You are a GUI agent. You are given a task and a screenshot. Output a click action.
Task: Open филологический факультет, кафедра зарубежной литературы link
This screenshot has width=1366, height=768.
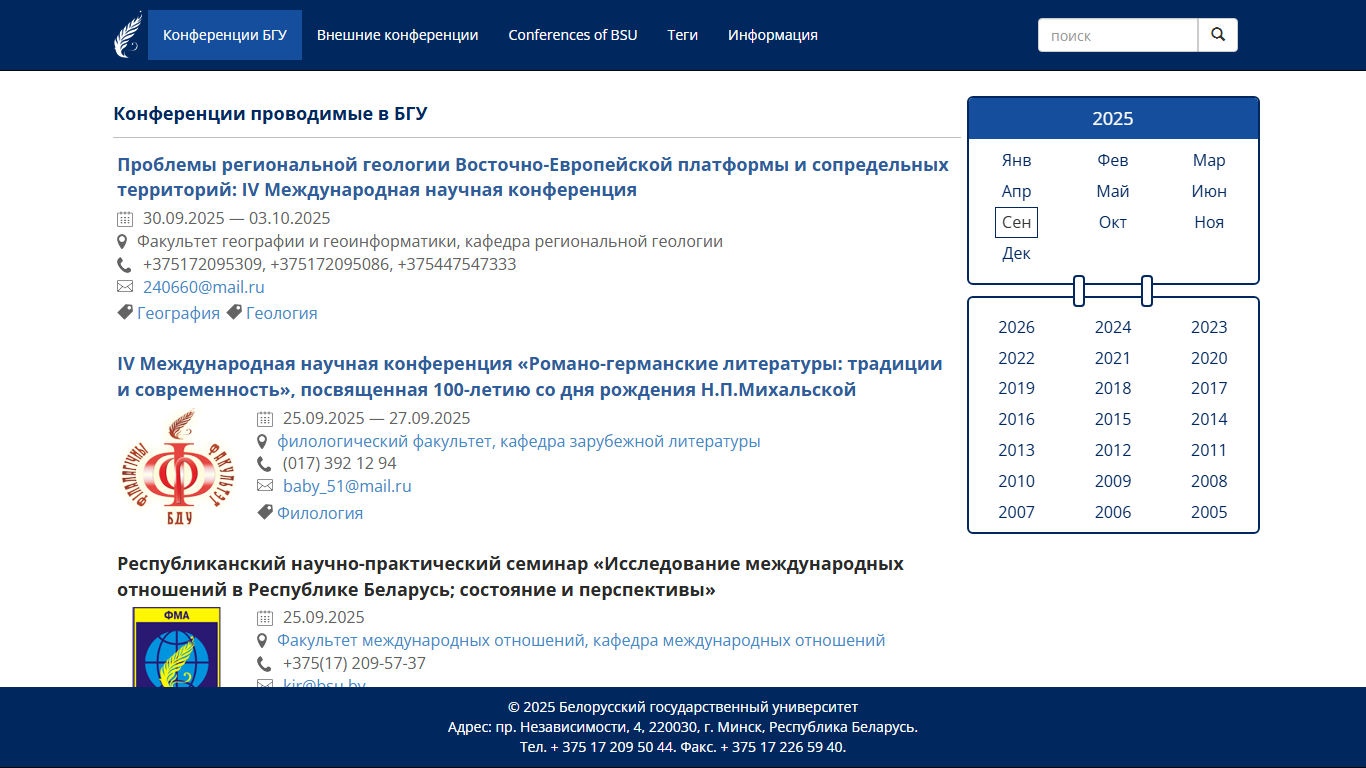519,441
